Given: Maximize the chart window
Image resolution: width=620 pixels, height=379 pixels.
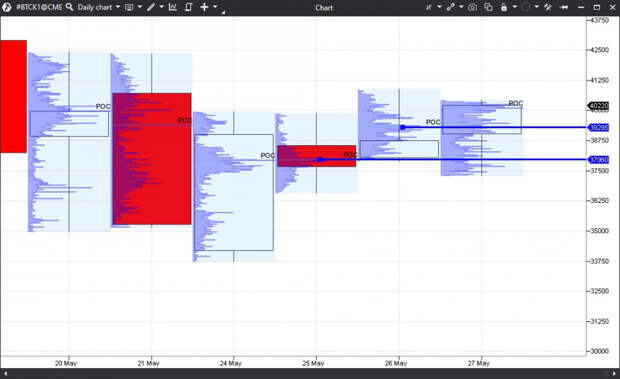Looking at the screenshot, I should pos(597,7).
